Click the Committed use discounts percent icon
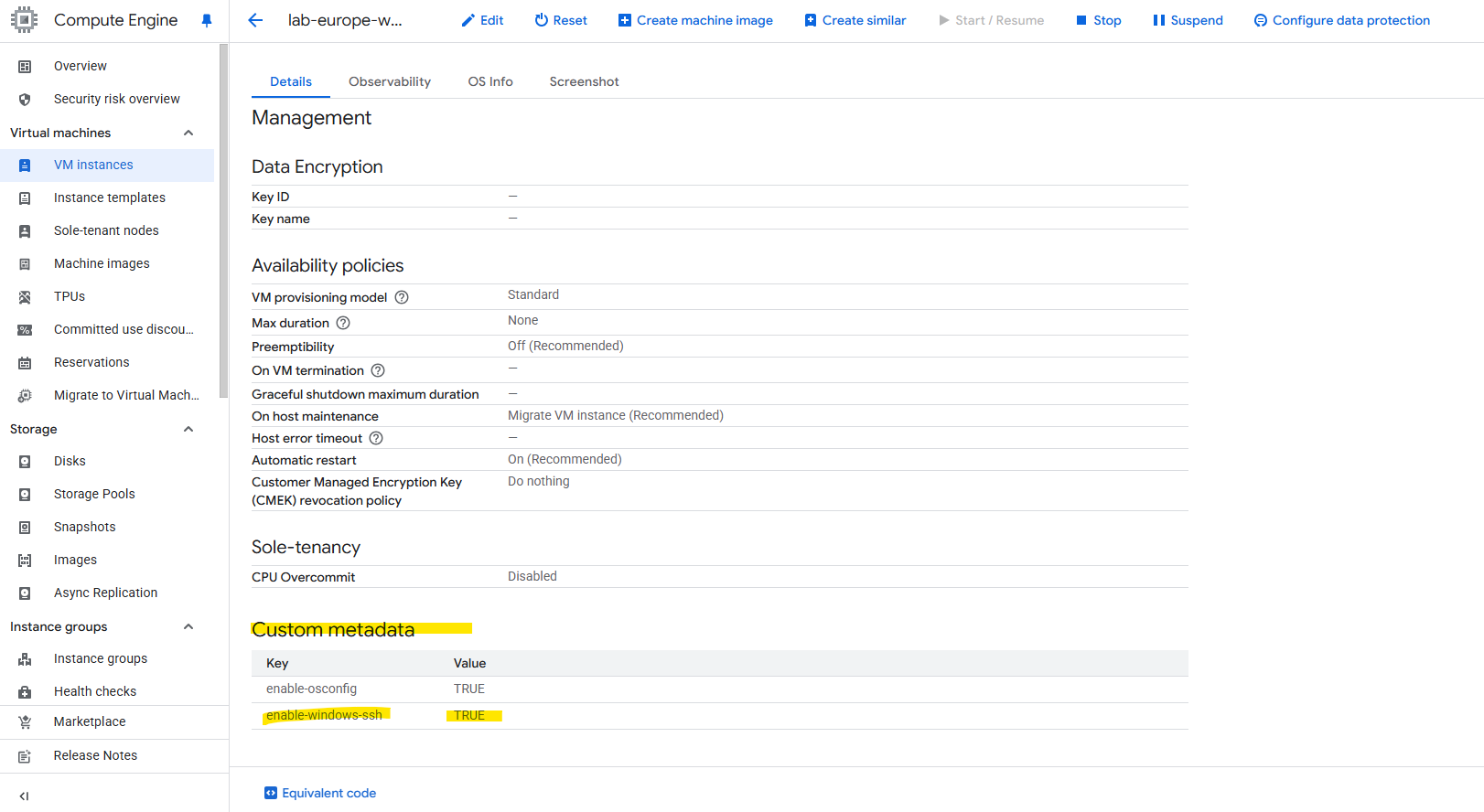The height and width of the screenshot is (812, 1484). tap(25, 329)
